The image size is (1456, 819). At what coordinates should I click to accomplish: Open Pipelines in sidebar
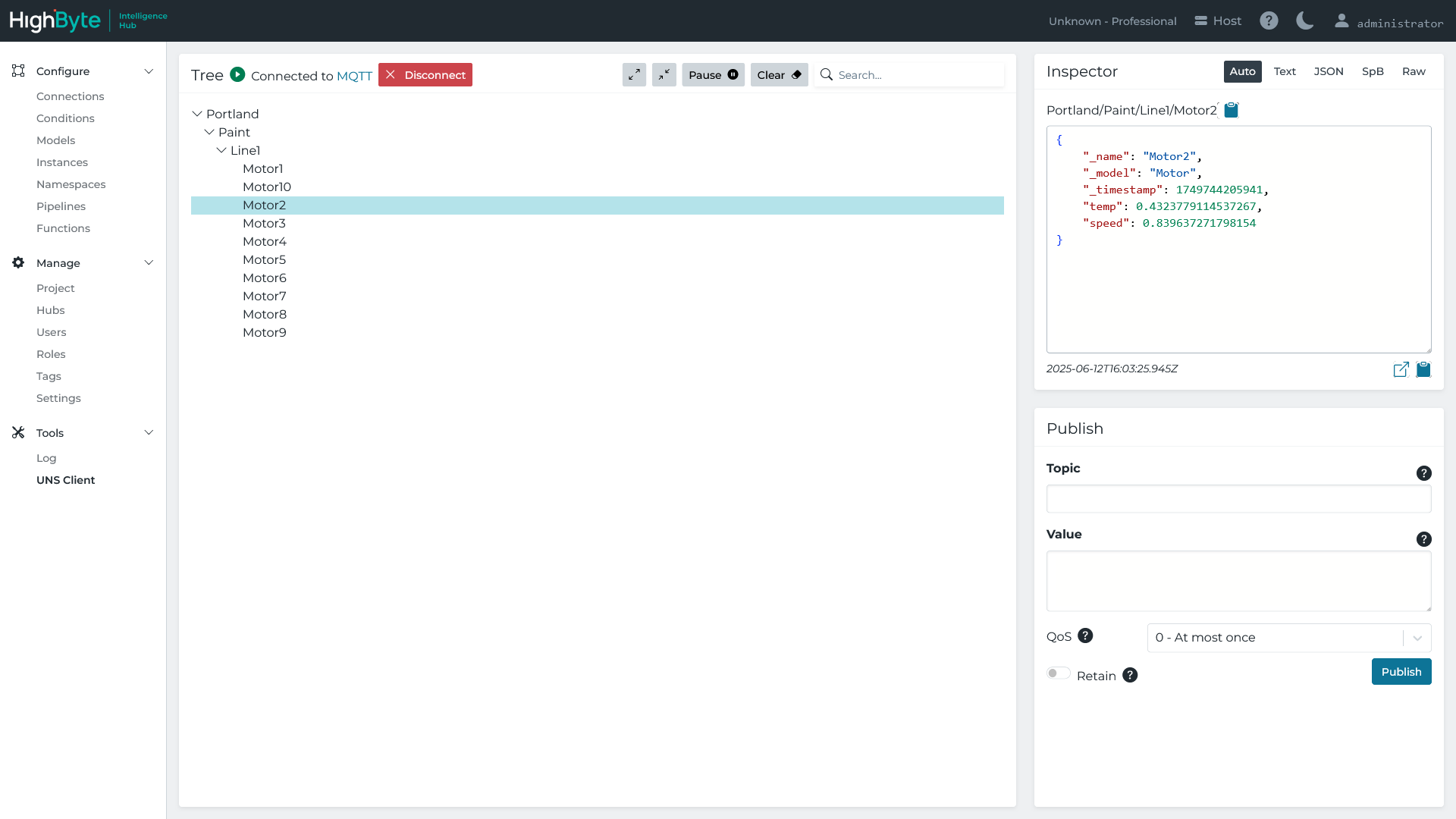click(x=61, y=206)
